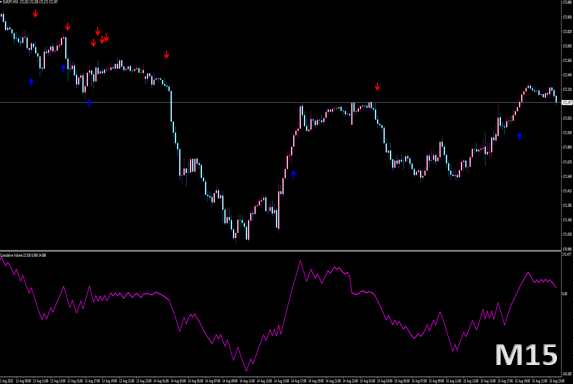Select the final blue buy arrow near chart end
Screen dimensions: 574x384
click(519, 136)
